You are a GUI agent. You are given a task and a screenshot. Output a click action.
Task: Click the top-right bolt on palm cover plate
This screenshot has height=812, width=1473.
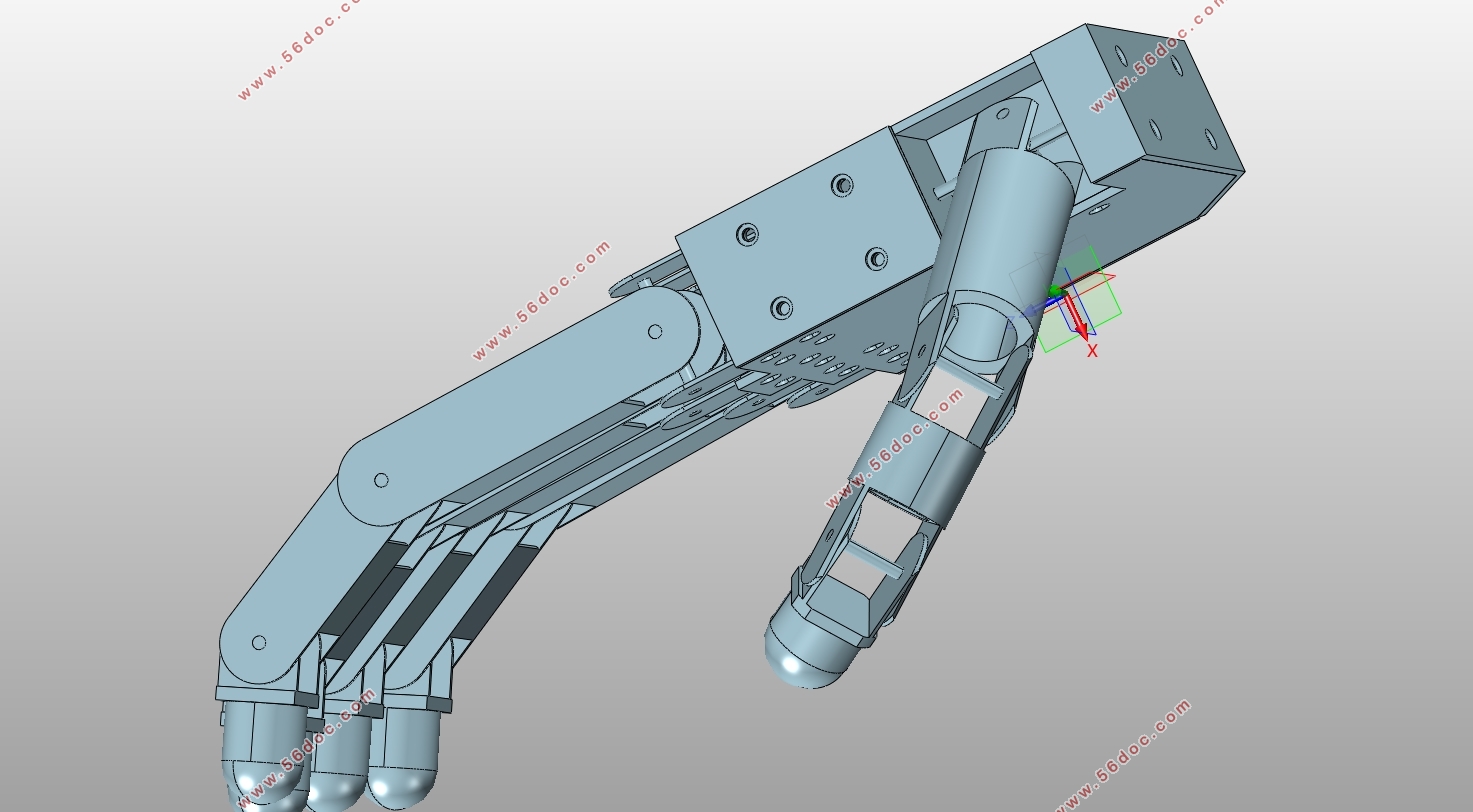842,185
